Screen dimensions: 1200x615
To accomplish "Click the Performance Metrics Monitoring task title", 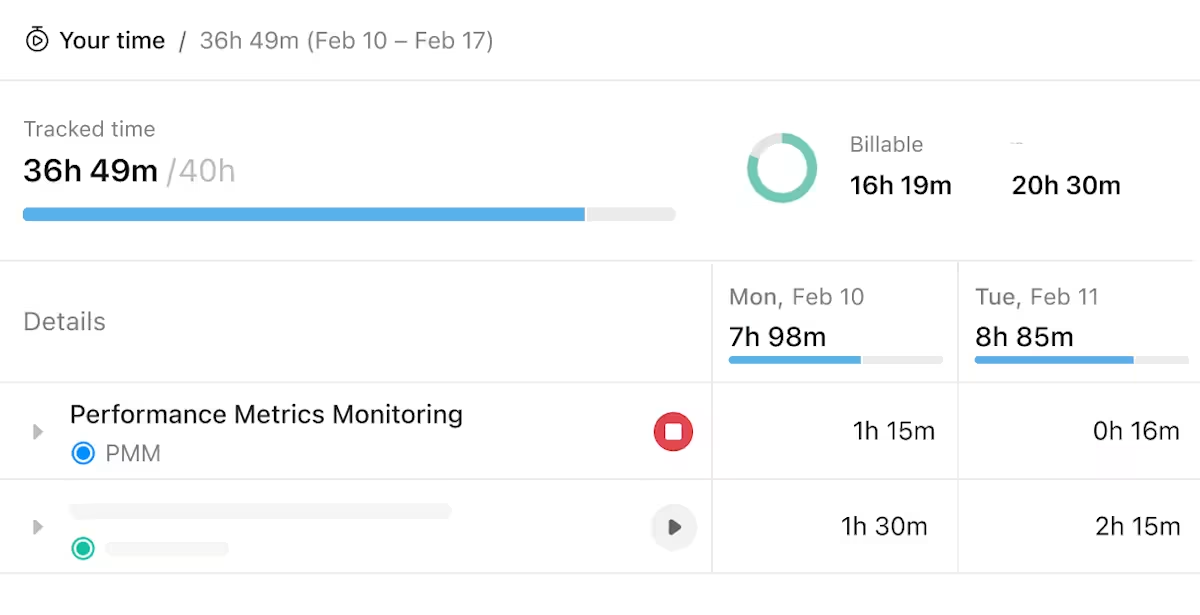I will coord(266,414).
